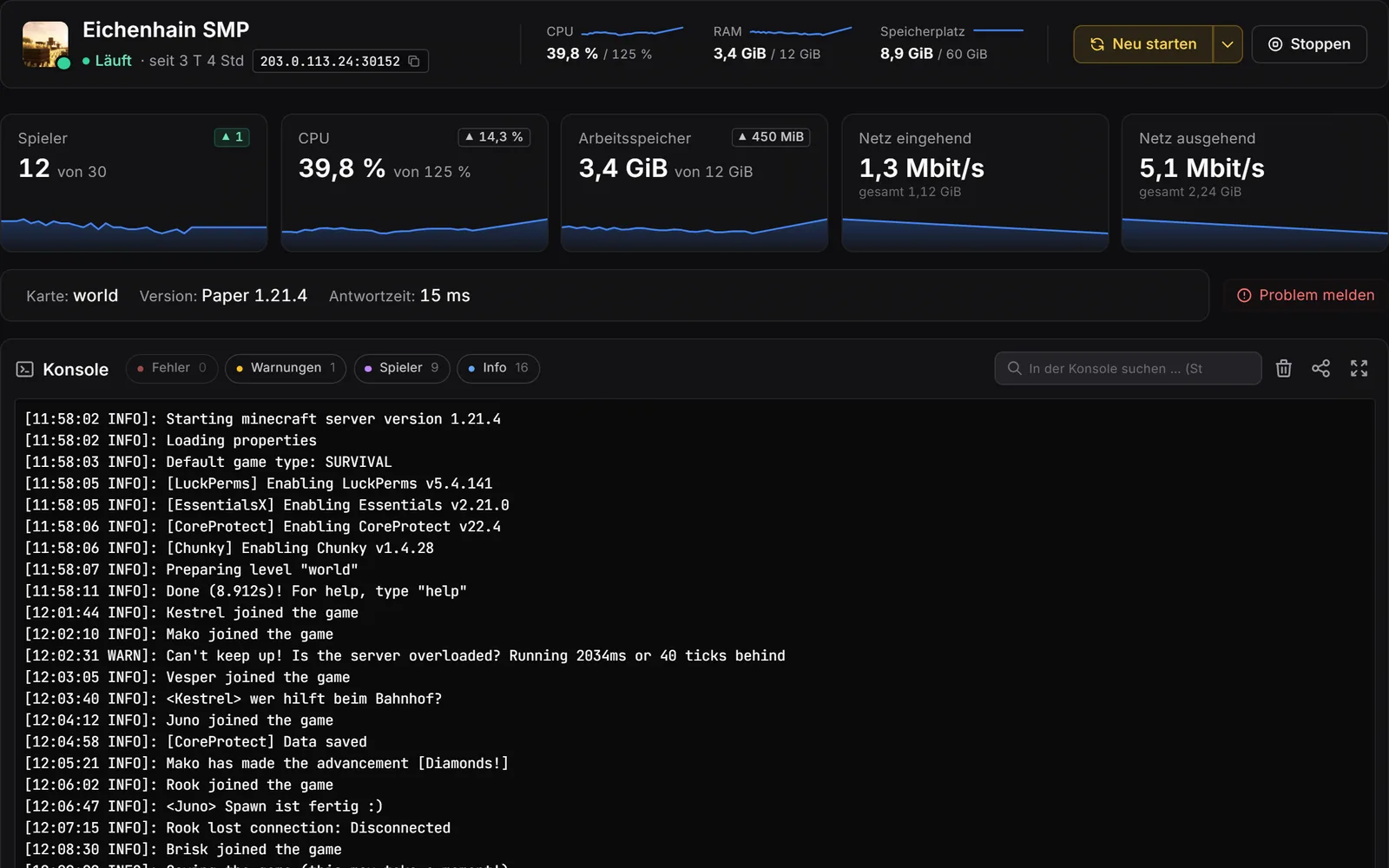Click the Spieler change badge showing 1
Screen dimensions: 1389x868
(x=232, y=137)
